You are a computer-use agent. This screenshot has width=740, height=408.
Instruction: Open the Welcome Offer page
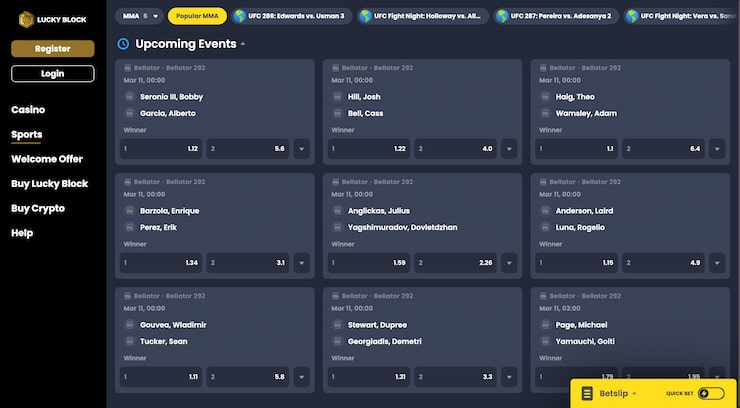pos(47,159)
